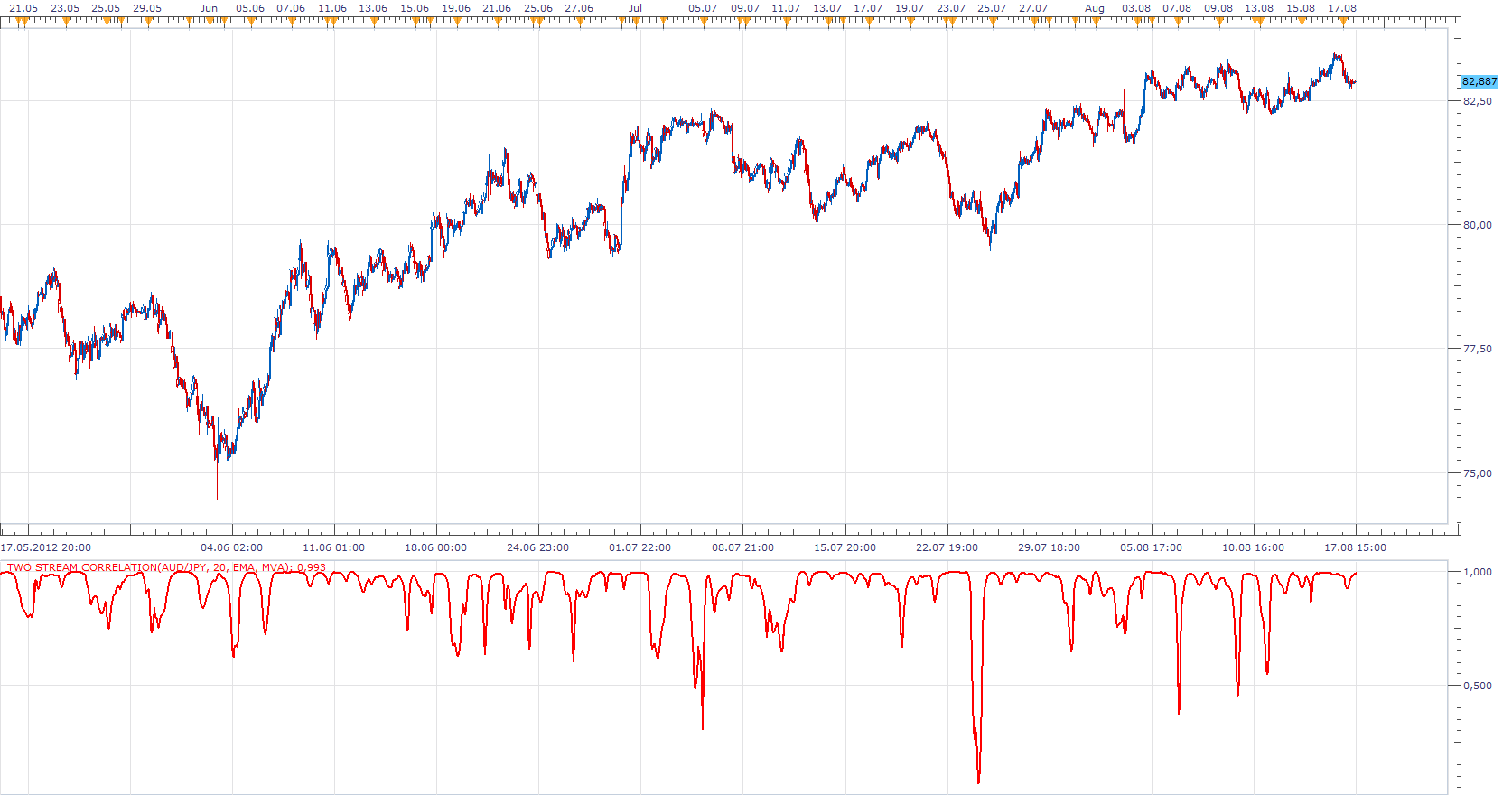Click the orange marker under the Aug label
Viewport: 1512px width, 795px height.
click(x=1096, y=22)
